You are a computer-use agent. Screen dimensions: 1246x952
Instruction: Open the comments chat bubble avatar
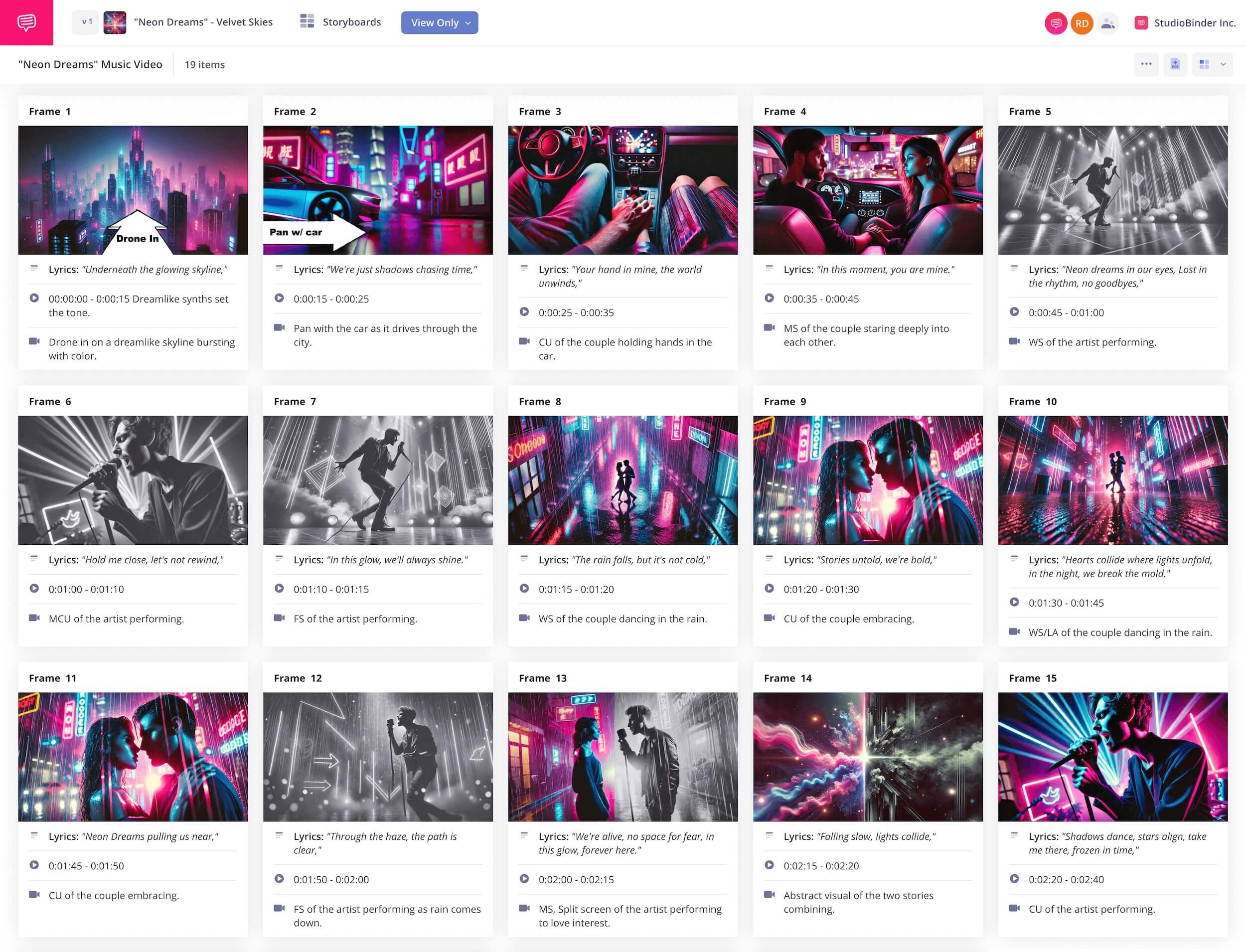[x=1055, y=22]
